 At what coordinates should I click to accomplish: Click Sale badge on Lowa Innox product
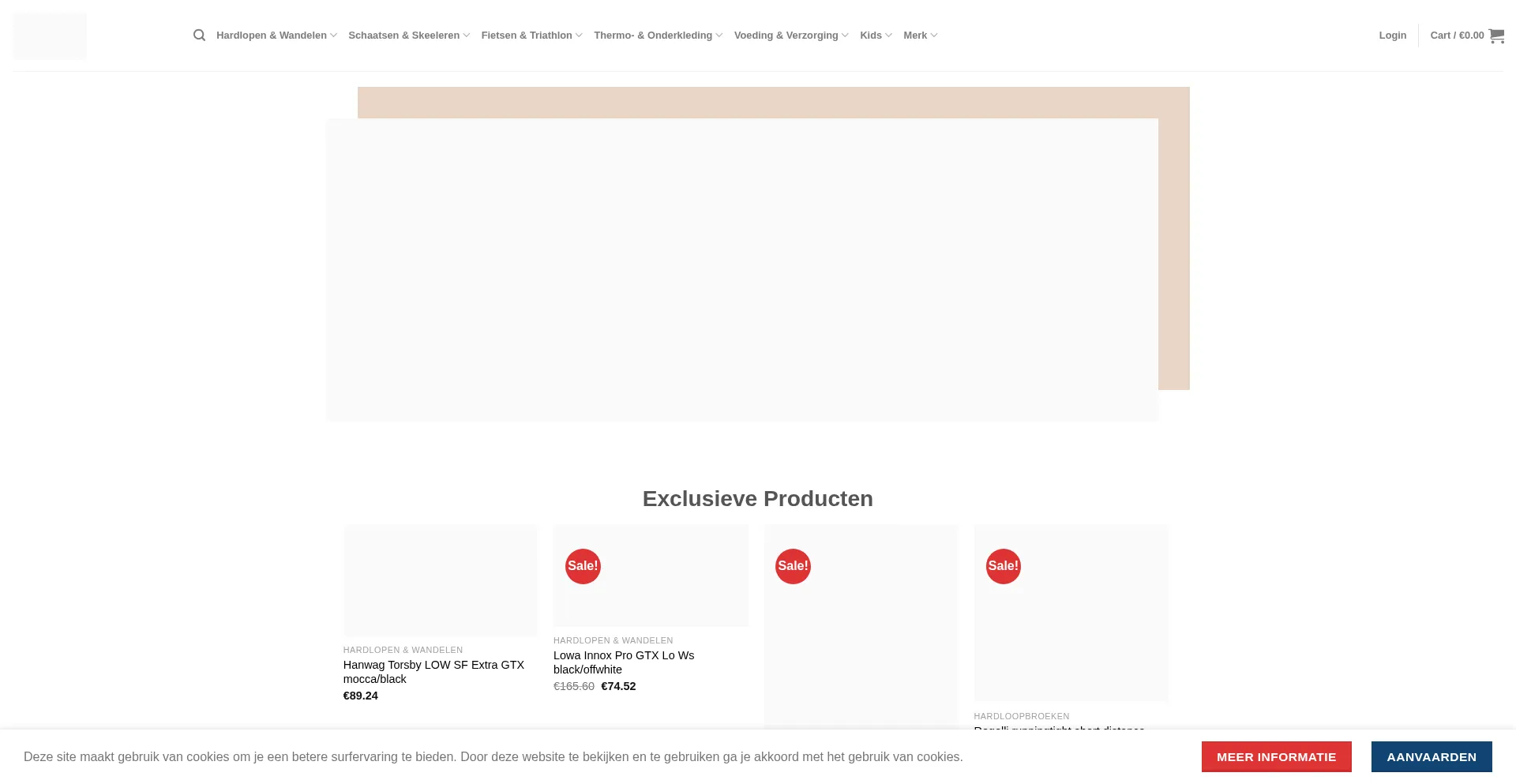click(x=583, y=566)
